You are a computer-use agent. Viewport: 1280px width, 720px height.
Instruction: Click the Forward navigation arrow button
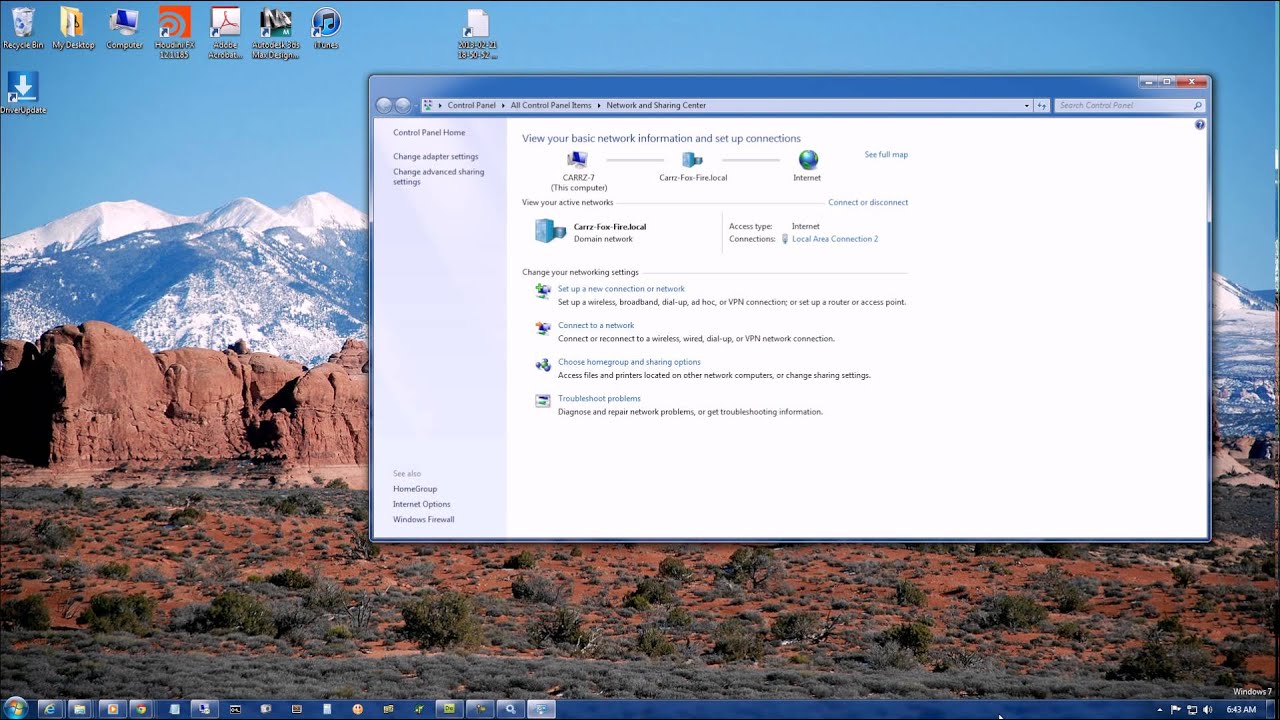click(x=402, y=105)
